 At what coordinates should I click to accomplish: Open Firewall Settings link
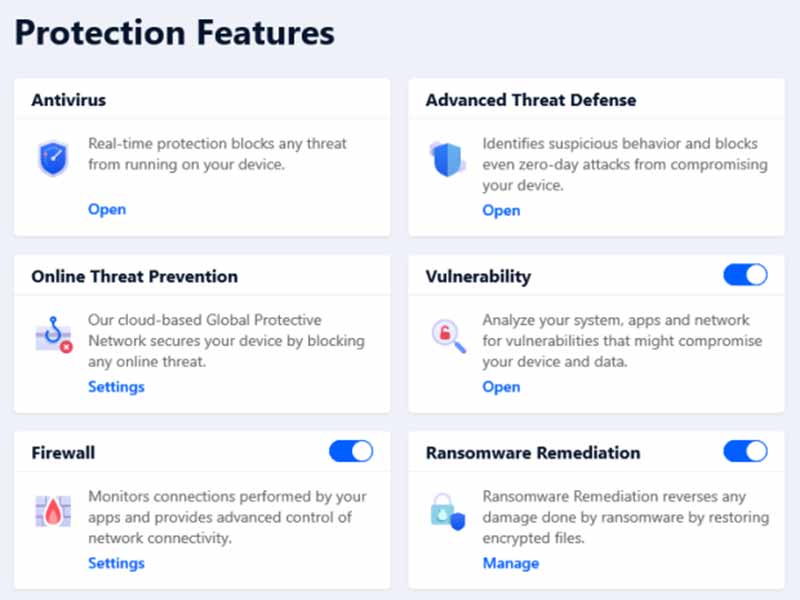116,563
